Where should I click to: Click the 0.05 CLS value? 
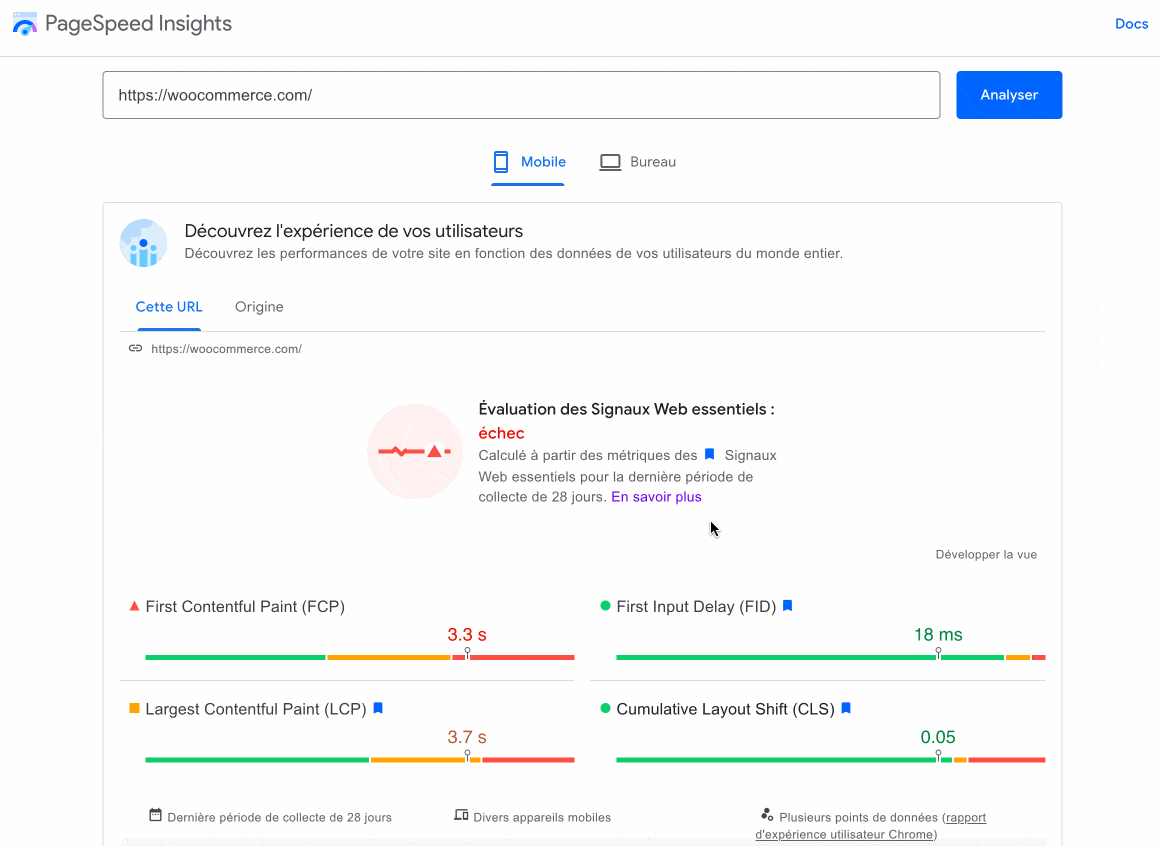pos(938,737)
